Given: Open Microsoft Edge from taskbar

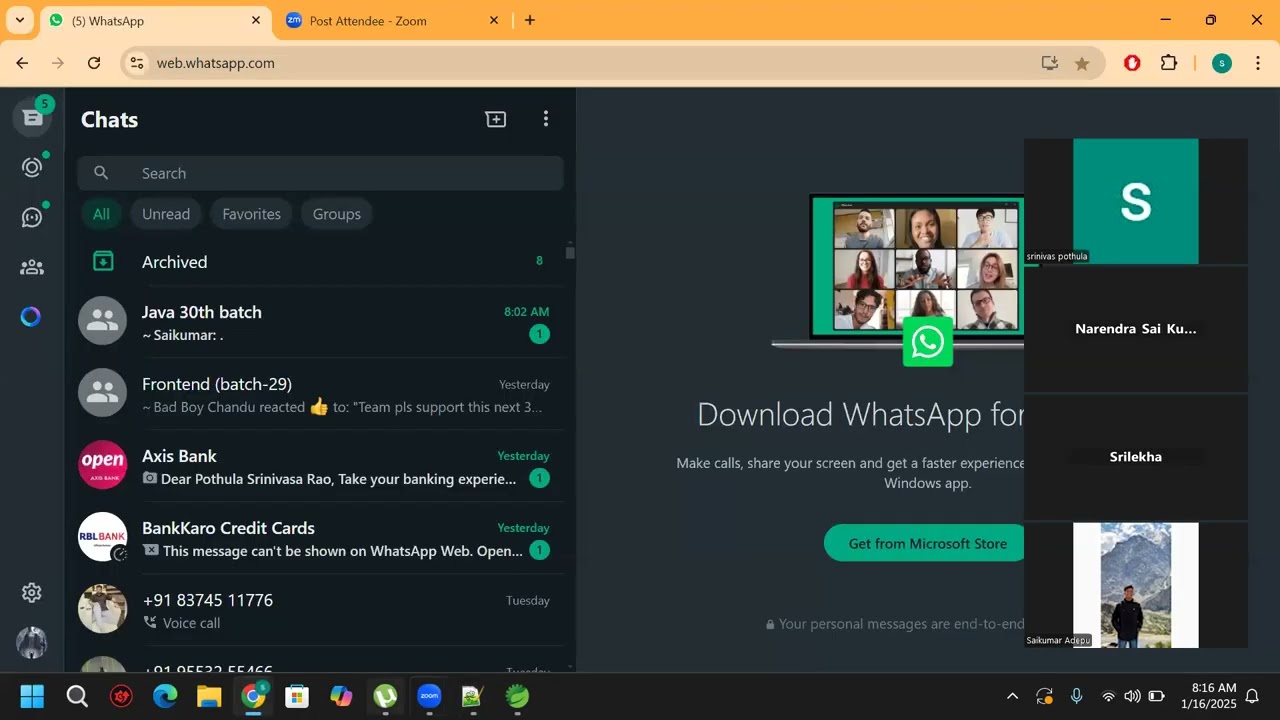Looking at the screenshot, I should click(x=165, y=696).
